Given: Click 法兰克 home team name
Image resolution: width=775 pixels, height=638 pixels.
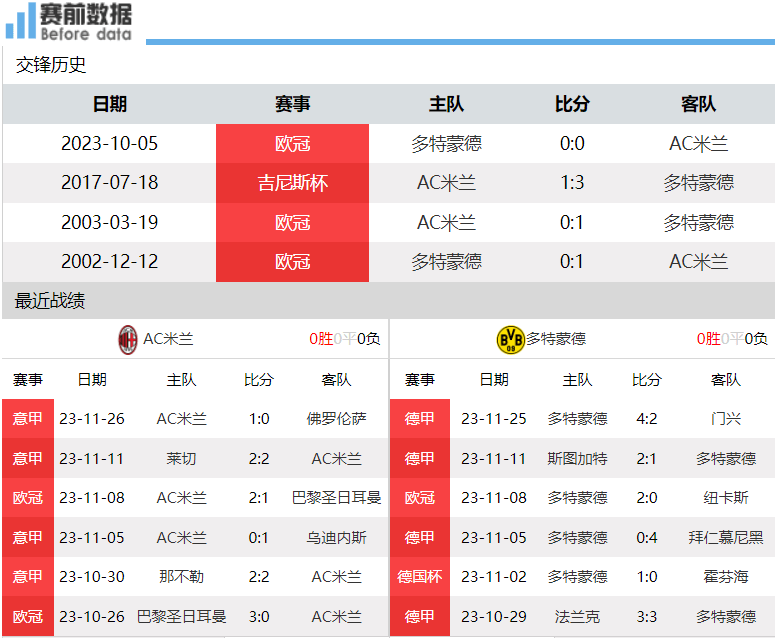Looking at the screenshot, I should click(x=577, y=617).
